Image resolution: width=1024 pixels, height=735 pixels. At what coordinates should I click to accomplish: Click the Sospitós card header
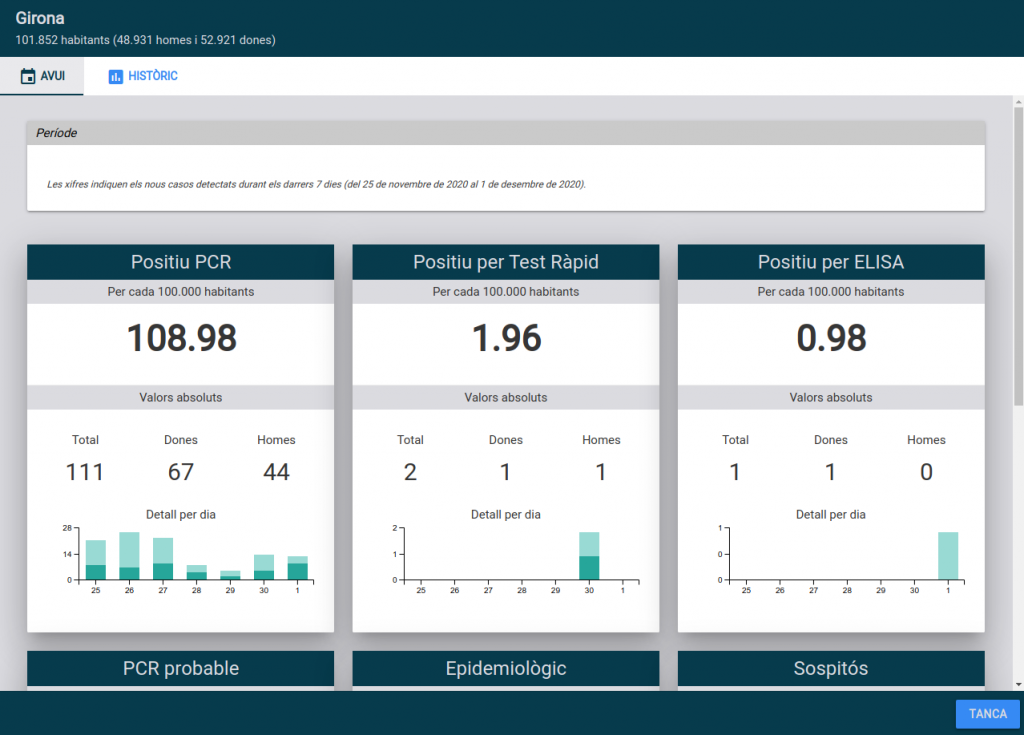click(831, 668)
